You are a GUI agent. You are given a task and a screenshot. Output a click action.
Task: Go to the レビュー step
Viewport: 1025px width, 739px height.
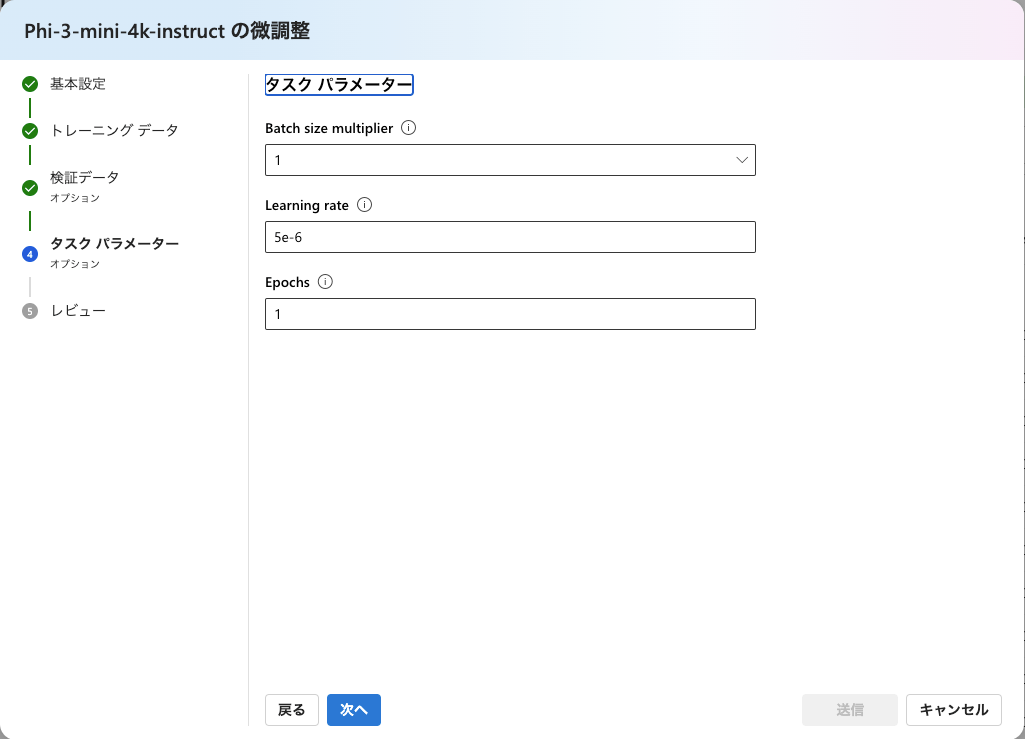click(78, 311)
